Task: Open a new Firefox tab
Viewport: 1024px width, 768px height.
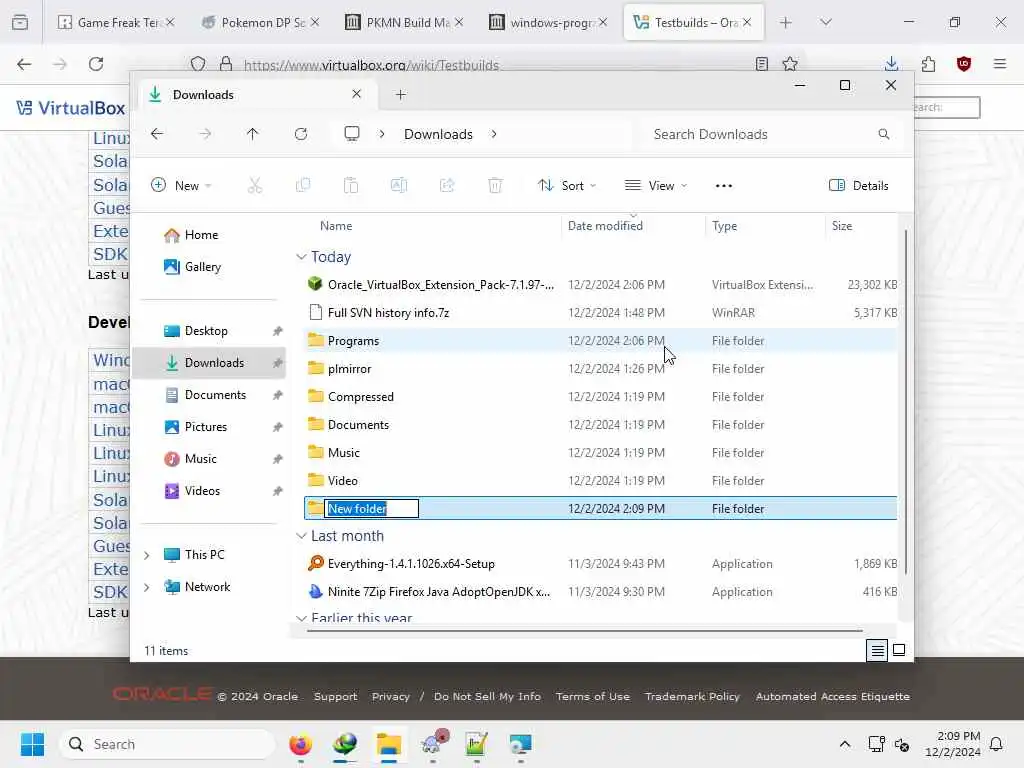Action: coord(786,22)
